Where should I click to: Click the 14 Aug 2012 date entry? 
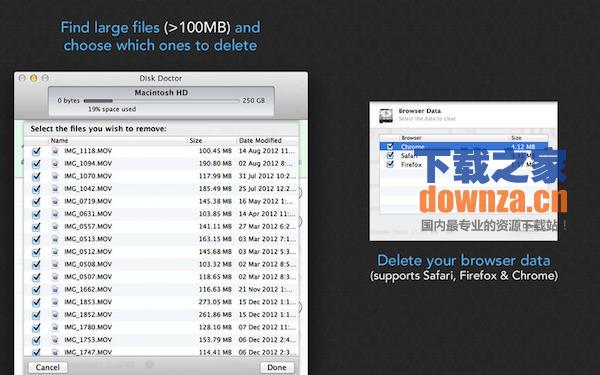267,151
